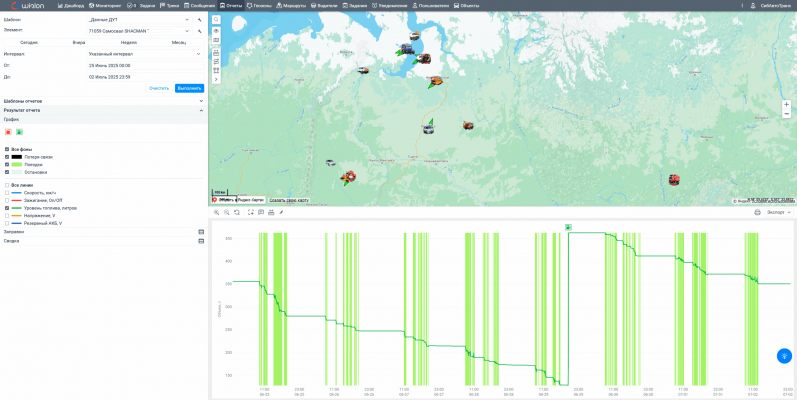Viewport: 797px width, 400px height.
Task: Click the chart reset zoom icon
Action: (x=237, y=212)
